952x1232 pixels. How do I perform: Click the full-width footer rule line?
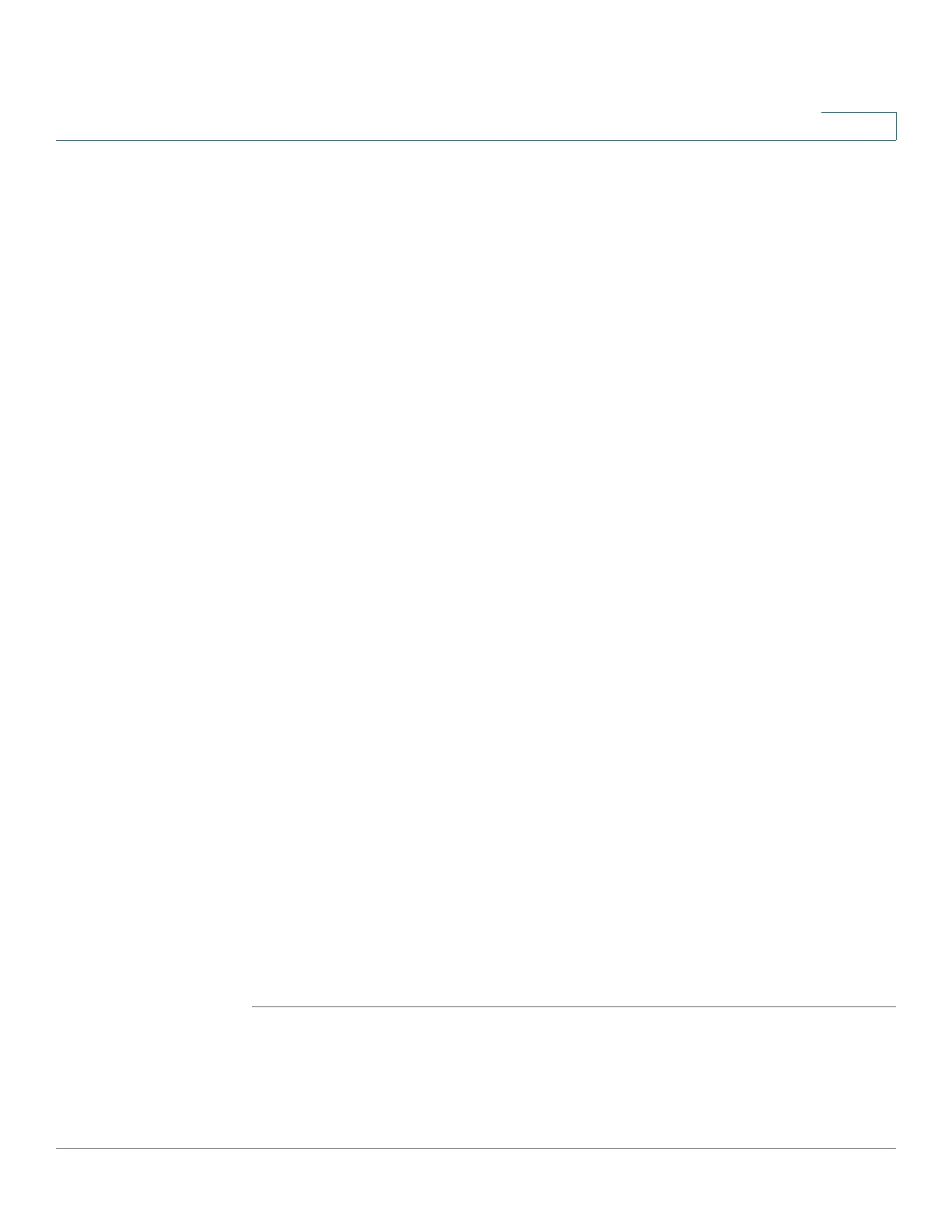tap(476, 1148)
